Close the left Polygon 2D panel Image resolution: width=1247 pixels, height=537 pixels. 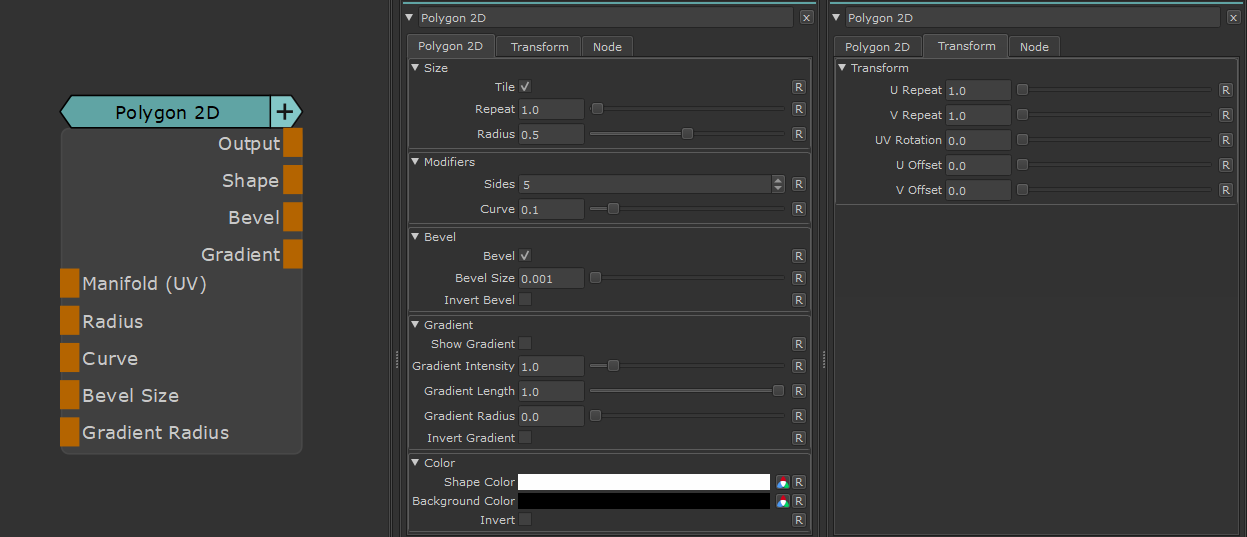(x=806, y=18)
